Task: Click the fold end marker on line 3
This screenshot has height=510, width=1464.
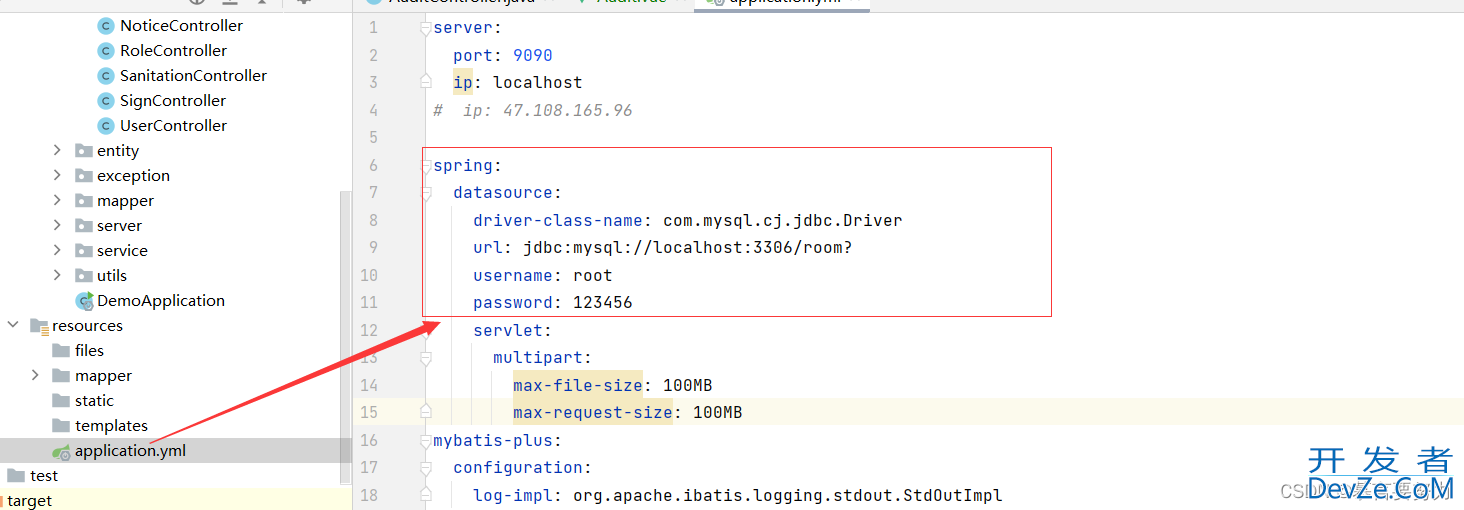Action: [426, 81]
